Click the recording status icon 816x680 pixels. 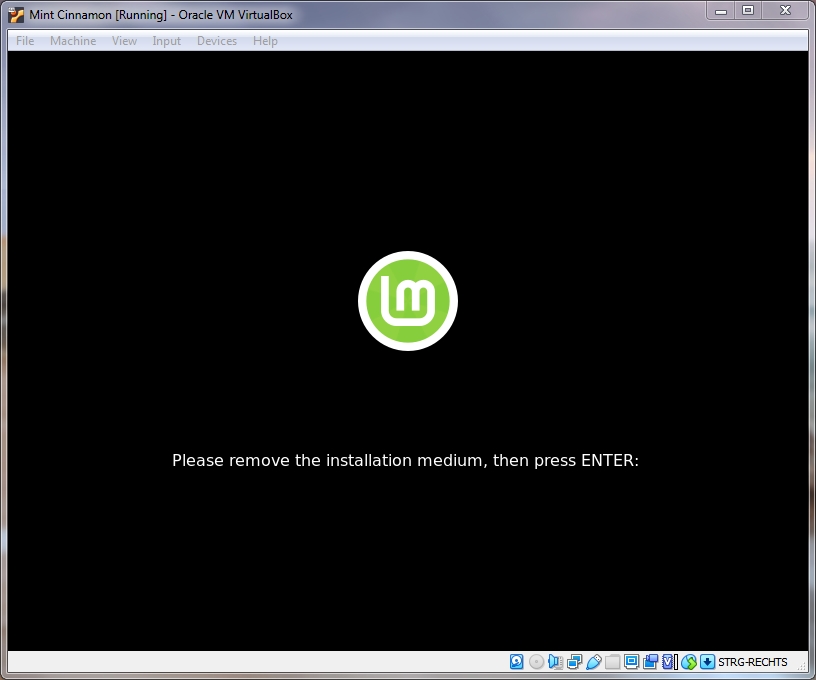coord(651,662)
